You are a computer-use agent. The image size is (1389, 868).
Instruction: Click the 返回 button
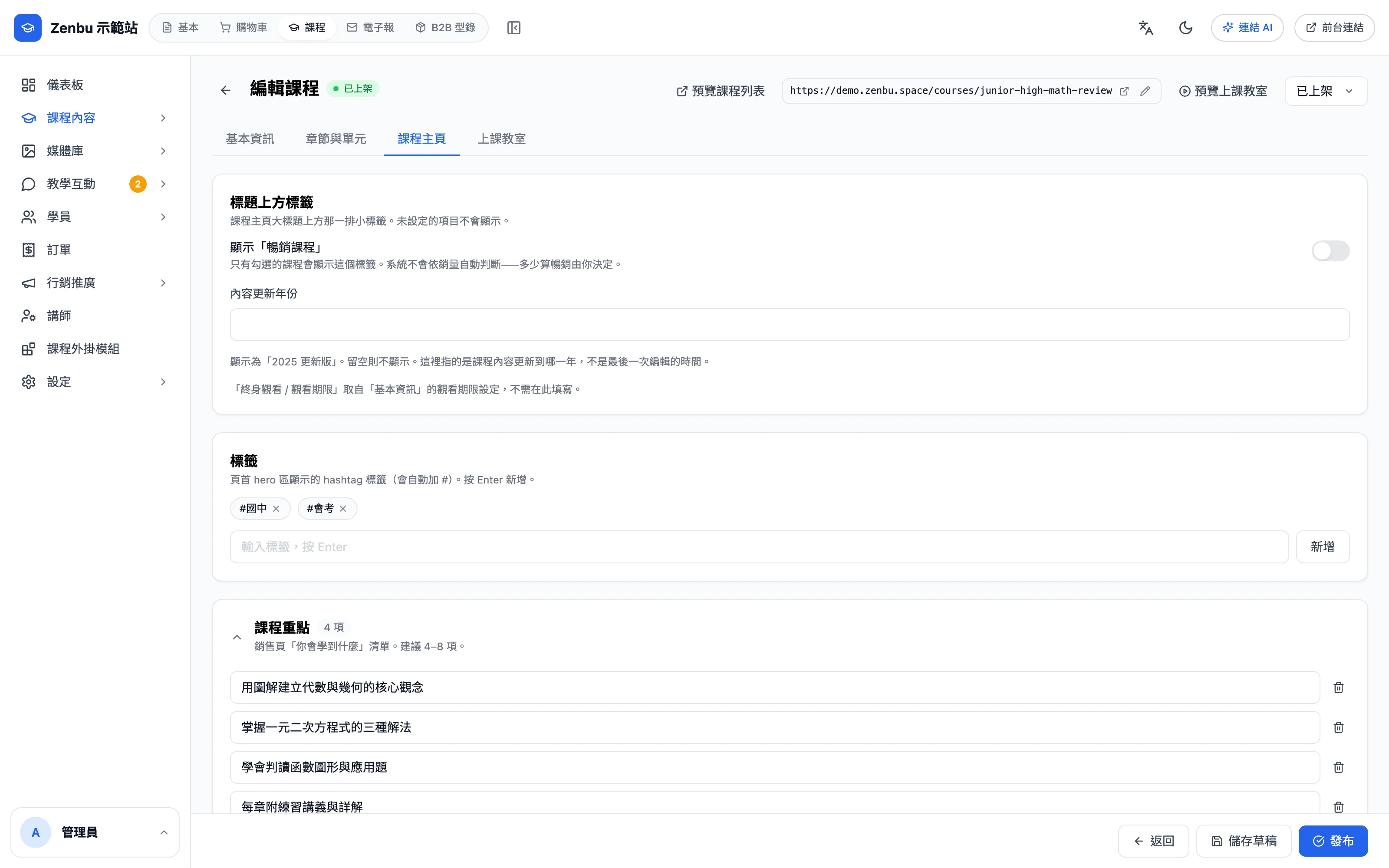coord(1154,841)
